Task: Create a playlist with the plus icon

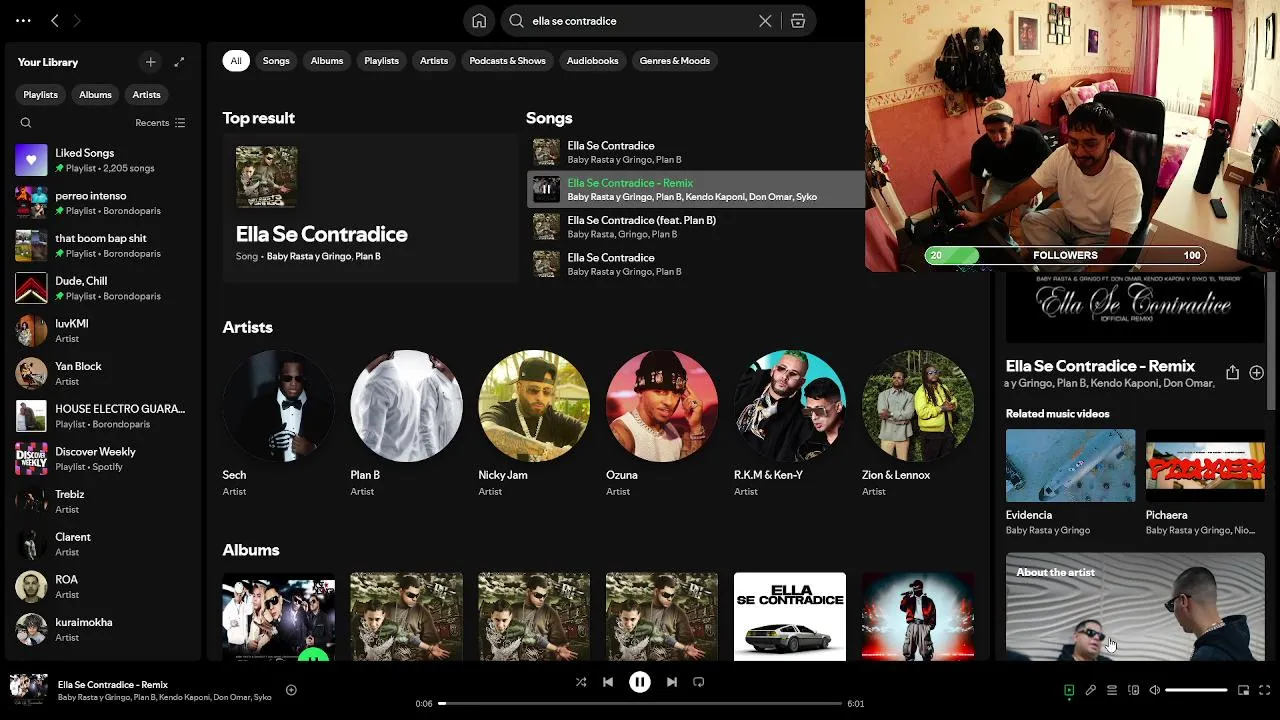Action: click(x=150, y=62)
